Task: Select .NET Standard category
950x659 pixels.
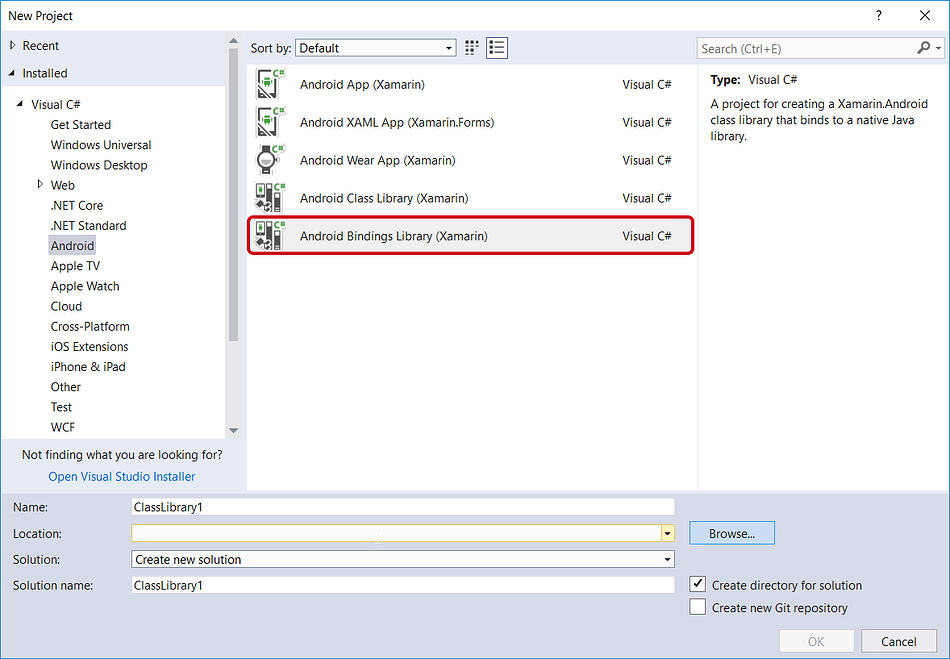Action: (x=88, y=225)
